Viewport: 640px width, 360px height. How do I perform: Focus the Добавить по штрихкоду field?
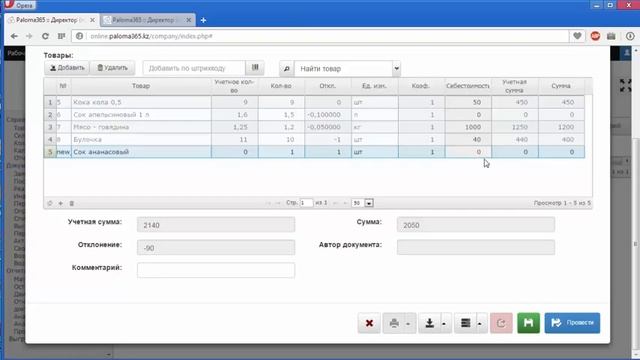(194, 68)
